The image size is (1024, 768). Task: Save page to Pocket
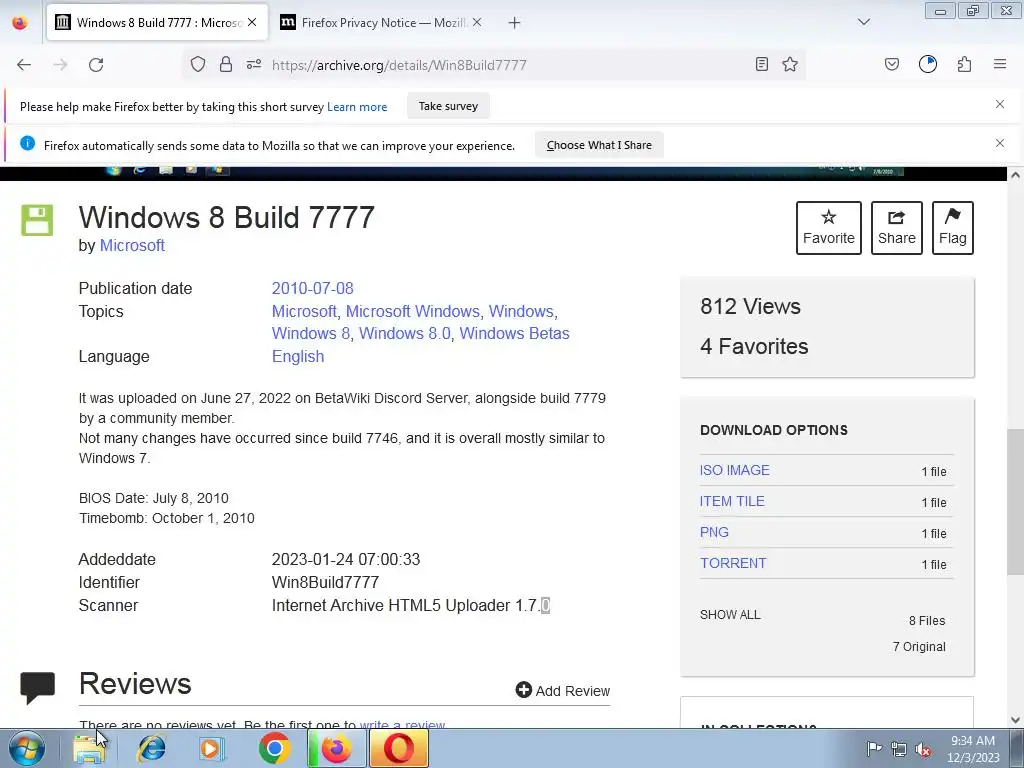pyautogui.click(x=892, y=64)
